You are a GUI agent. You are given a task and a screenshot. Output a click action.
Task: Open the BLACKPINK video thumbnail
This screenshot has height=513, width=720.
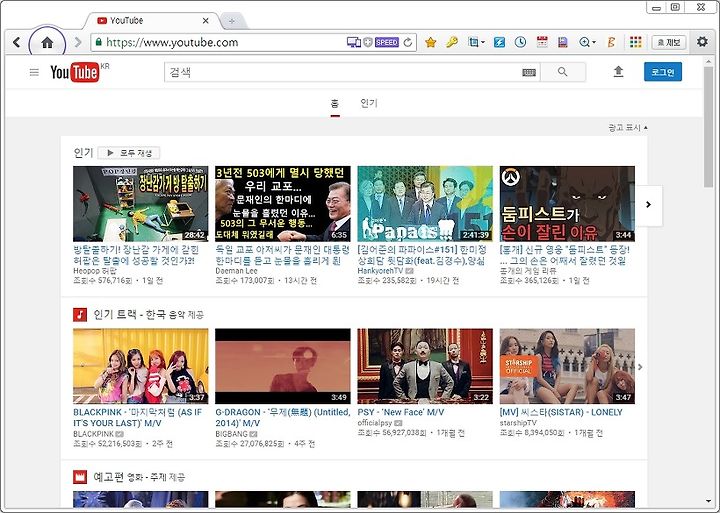coord(141,366)
